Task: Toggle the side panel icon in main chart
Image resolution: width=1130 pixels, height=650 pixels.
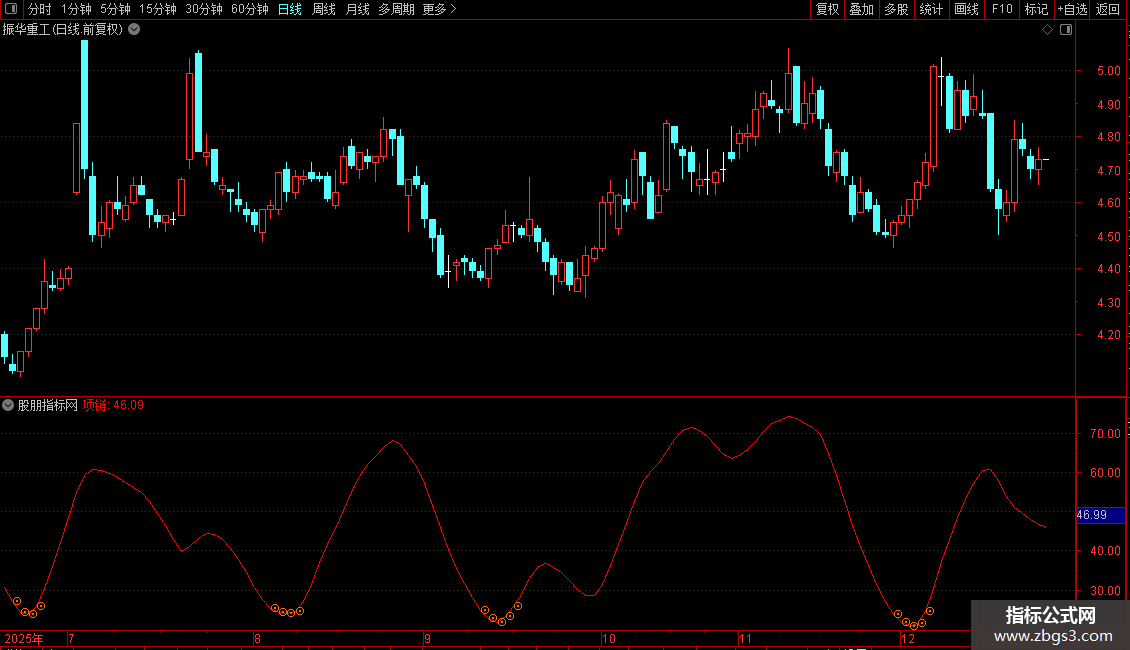Action: pyautogui.click(x=1066, y=30)
